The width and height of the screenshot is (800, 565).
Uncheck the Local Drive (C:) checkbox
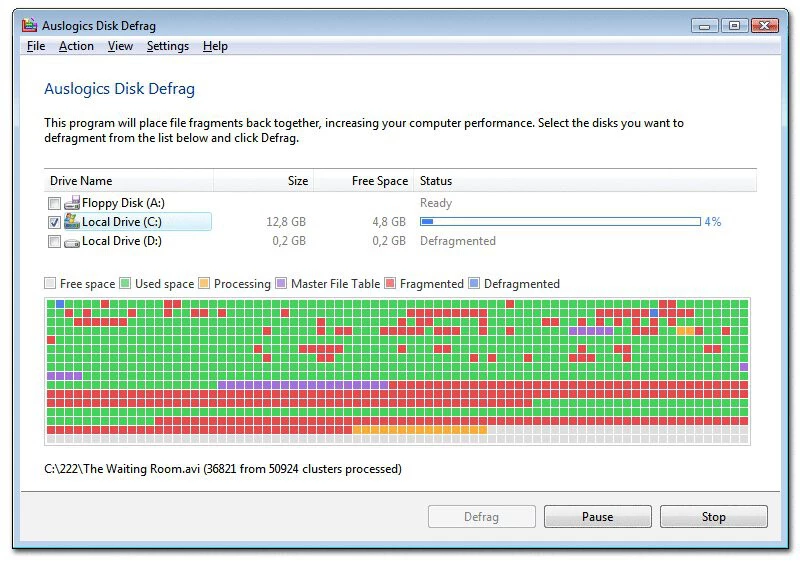(54, 222)
